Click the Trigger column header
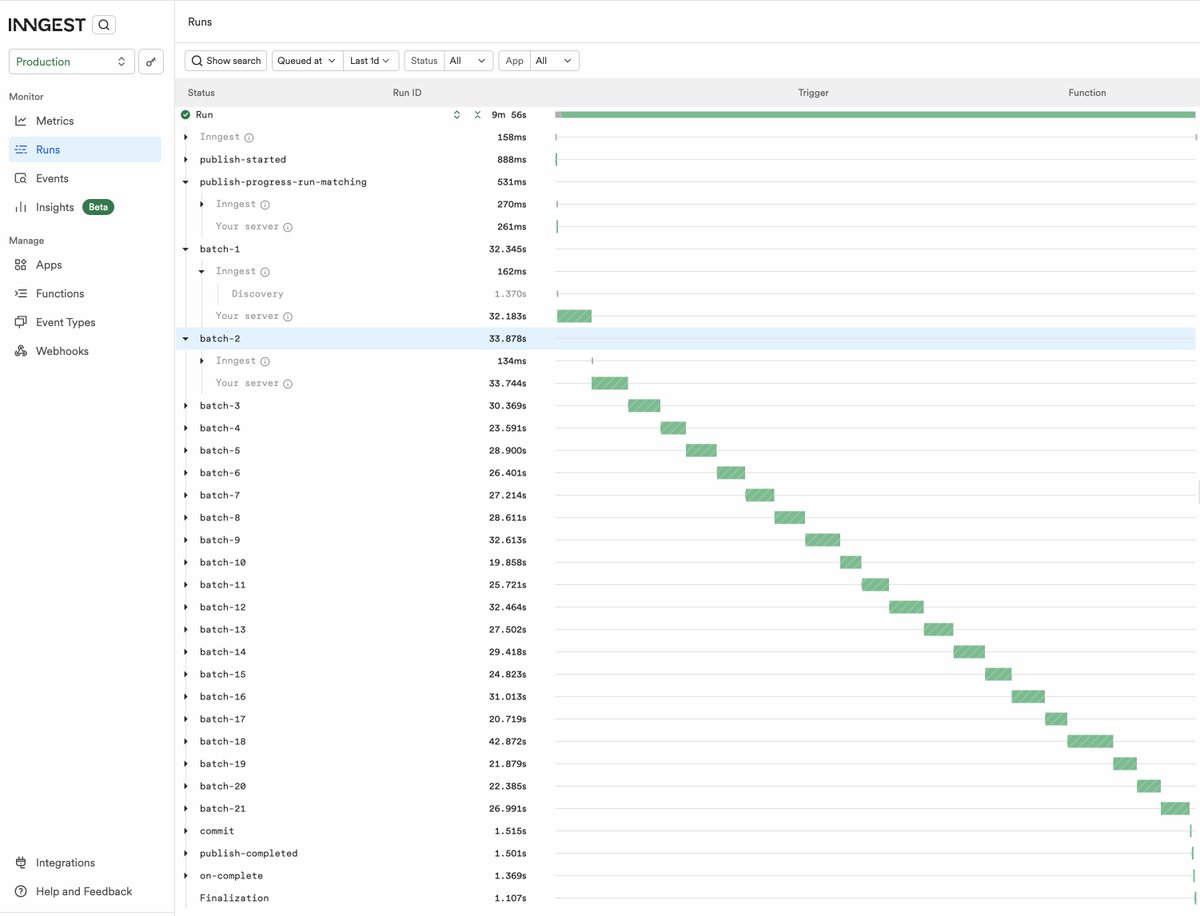The width and height of the screenshot is (1200, 916). 813,93
